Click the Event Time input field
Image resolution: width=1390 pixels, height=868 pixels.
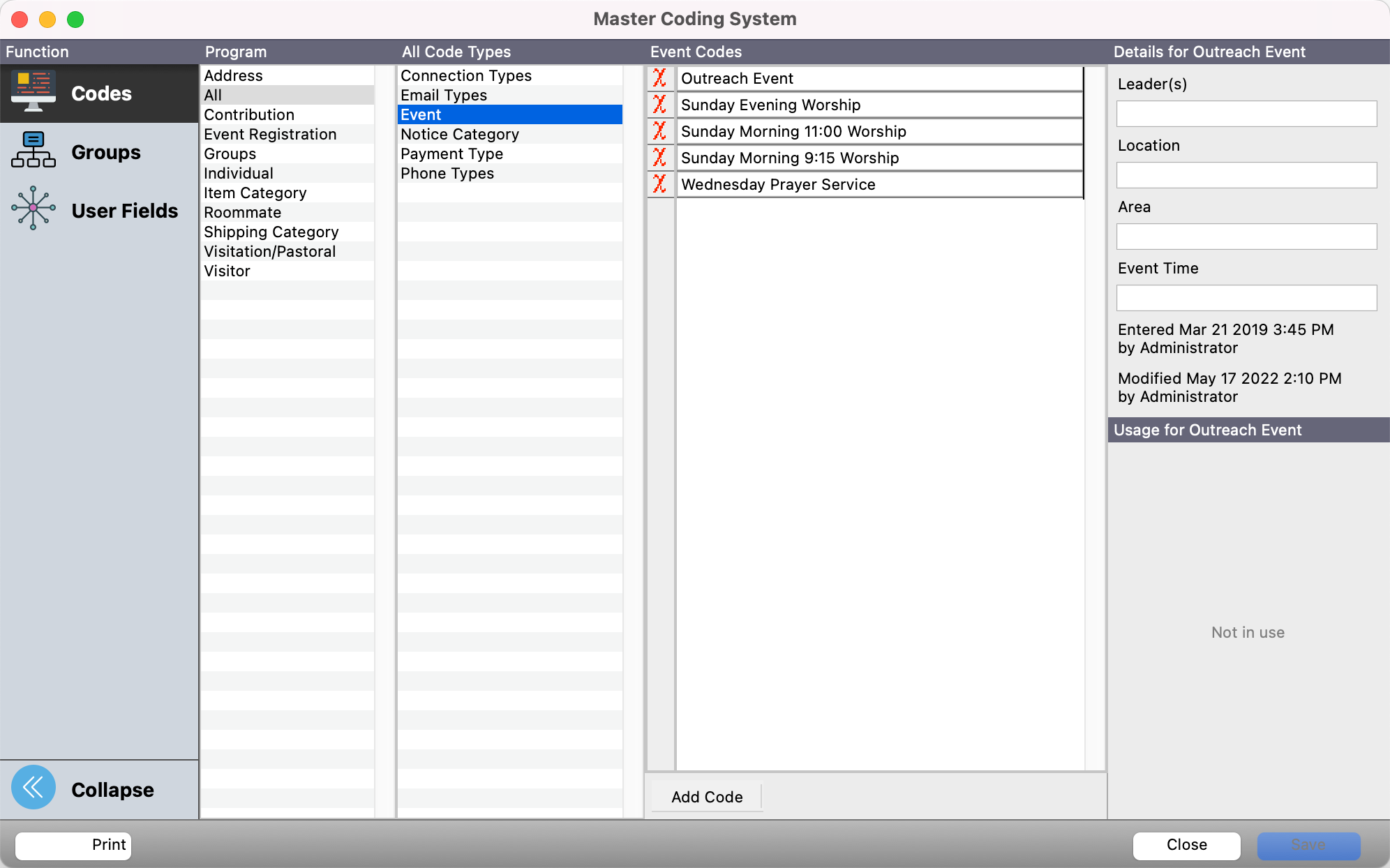click(1246, 298)
